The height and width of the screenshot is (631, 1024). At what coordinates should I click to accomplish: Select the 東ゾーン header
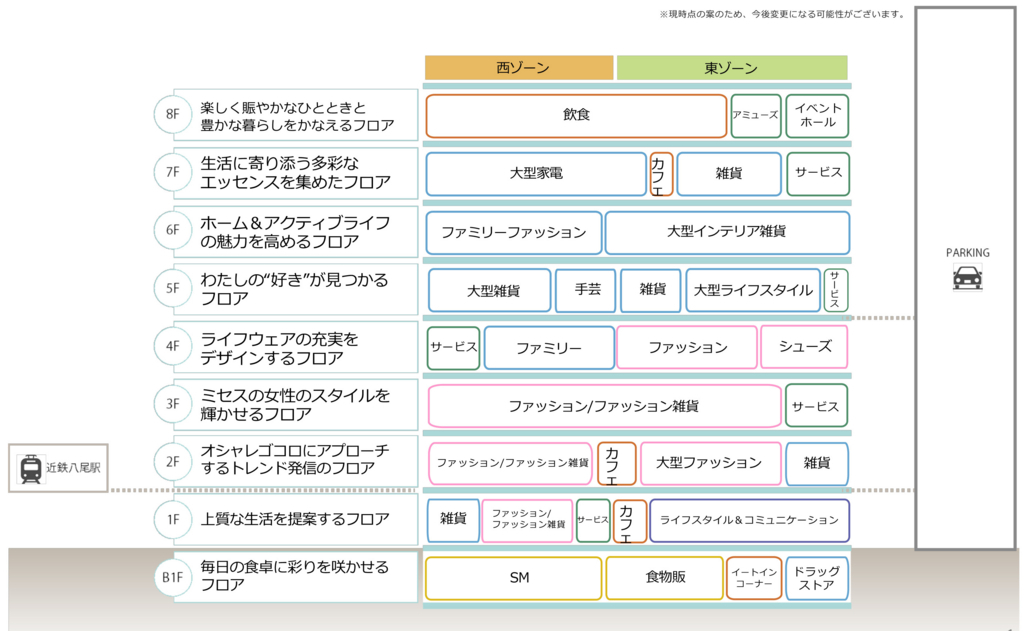(732, 67)
